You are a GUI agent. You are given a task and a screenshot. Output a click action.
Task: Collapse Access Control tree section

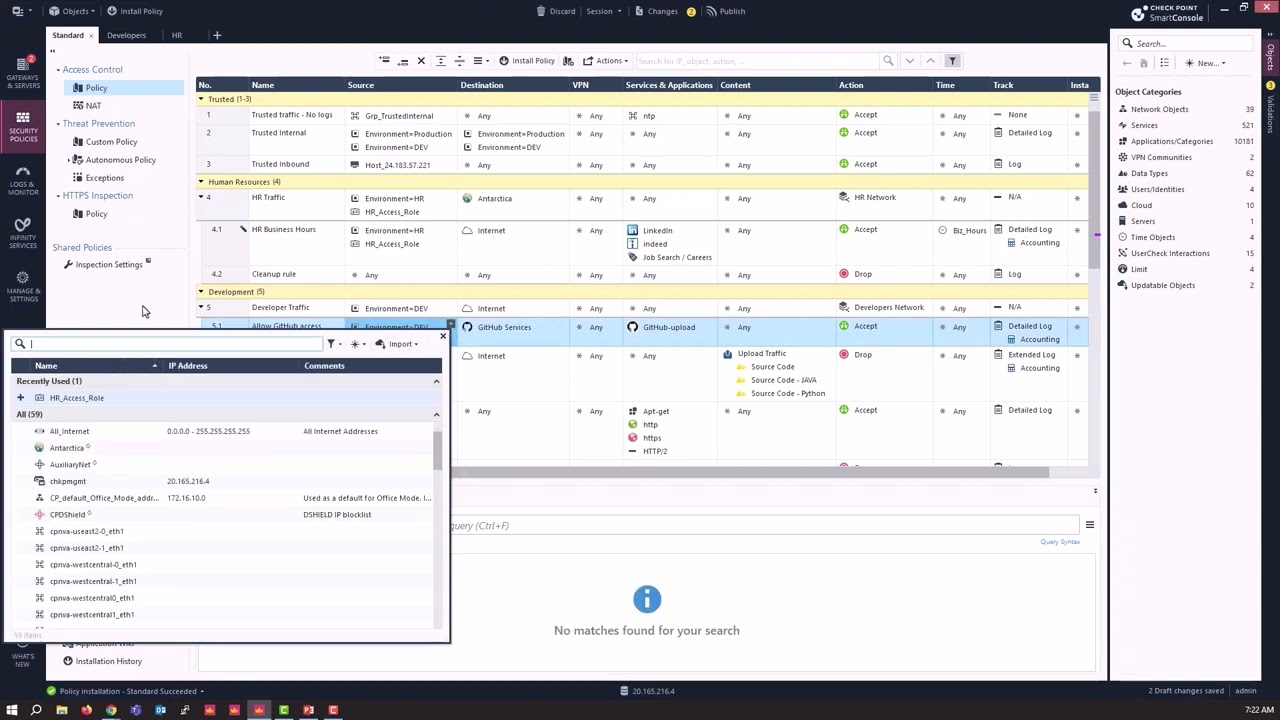coord(58,70)
